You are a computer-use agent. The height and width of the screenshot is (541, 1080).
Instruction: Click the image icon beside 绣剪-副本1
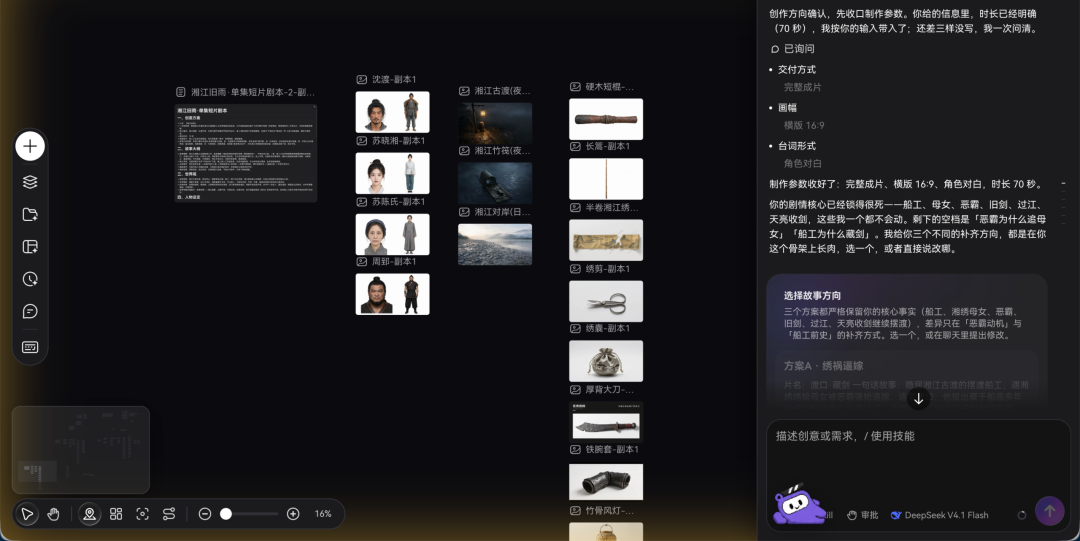pyautogui.click(x=575, y=269)
